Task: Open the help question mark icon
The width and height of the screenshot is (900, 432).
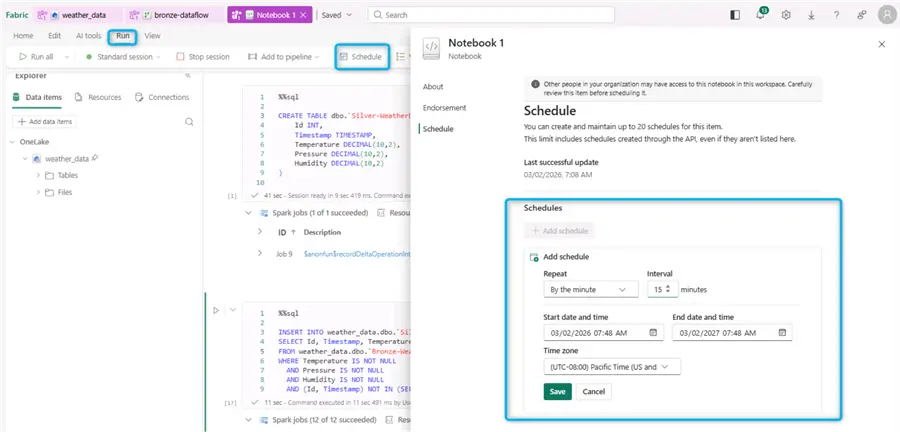Action: [836, 15]
